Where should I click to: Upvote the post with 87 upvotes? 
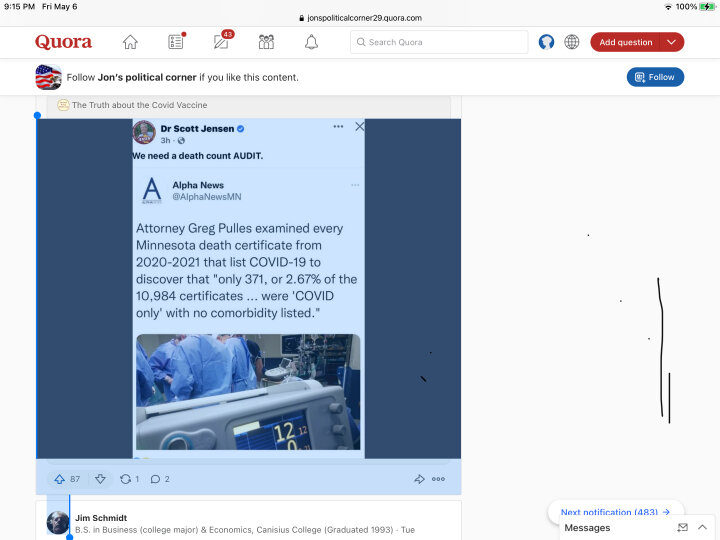67,479
